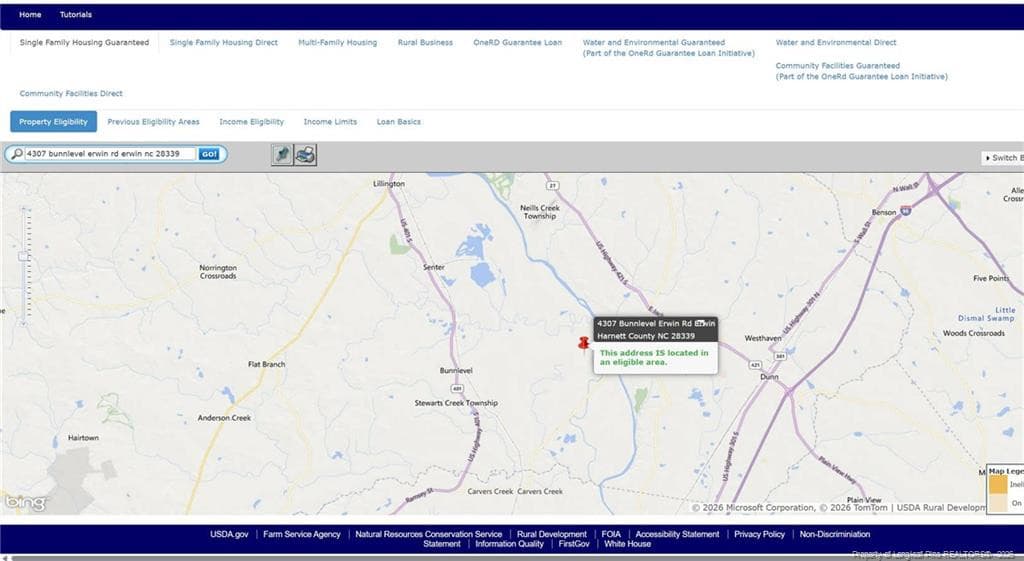
Task: Open the FOIA footer link
Action: [611, 534]
